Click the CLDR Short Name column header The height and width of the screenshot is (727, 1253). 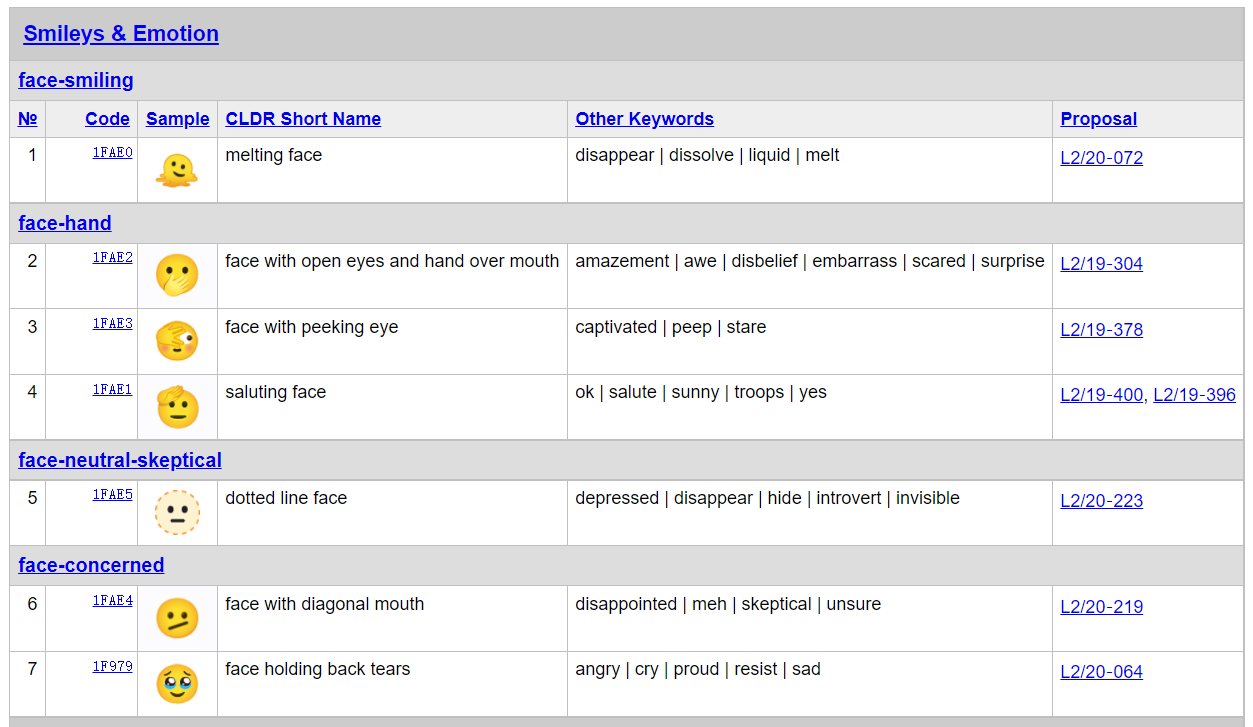tap(303, 119)
